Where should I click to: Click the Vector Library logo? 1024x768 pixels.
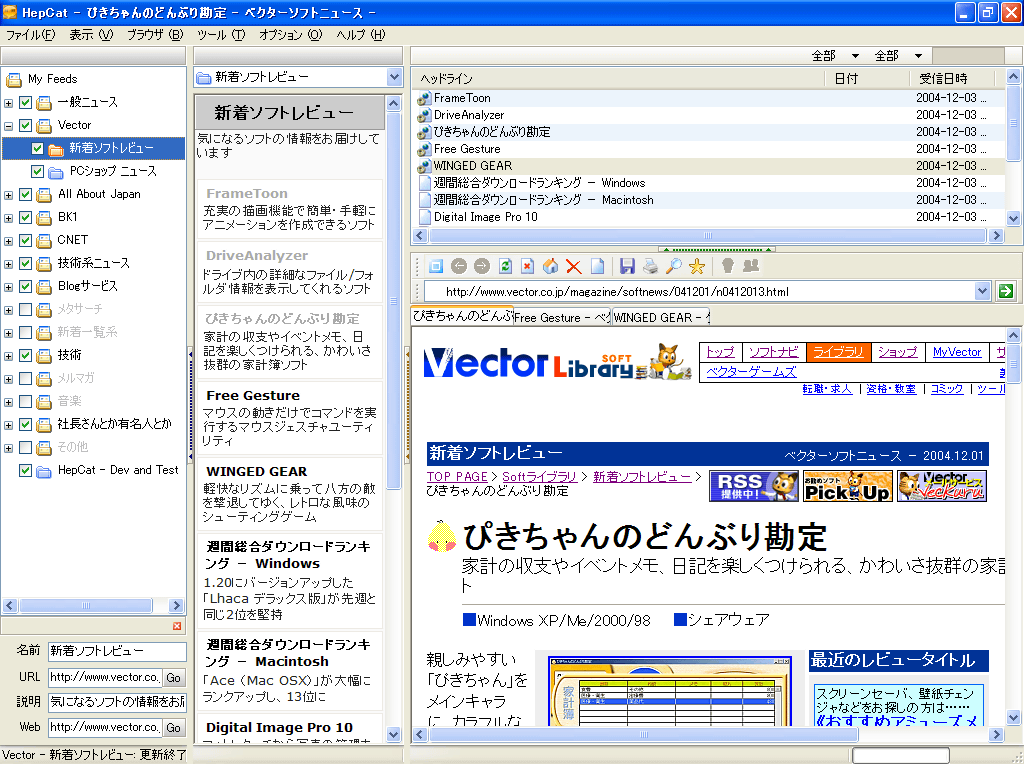click(x=557, y=362)
